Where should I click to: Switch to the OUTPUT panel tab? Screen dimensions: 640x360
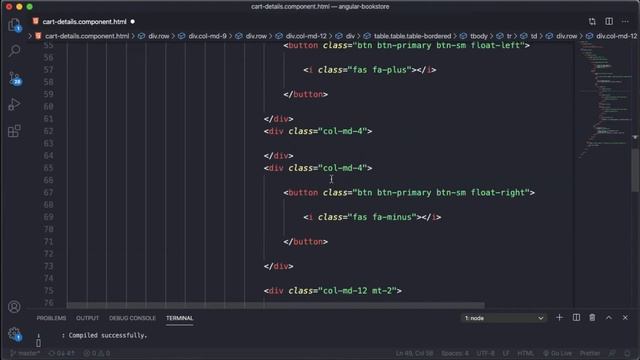(87, 318)
